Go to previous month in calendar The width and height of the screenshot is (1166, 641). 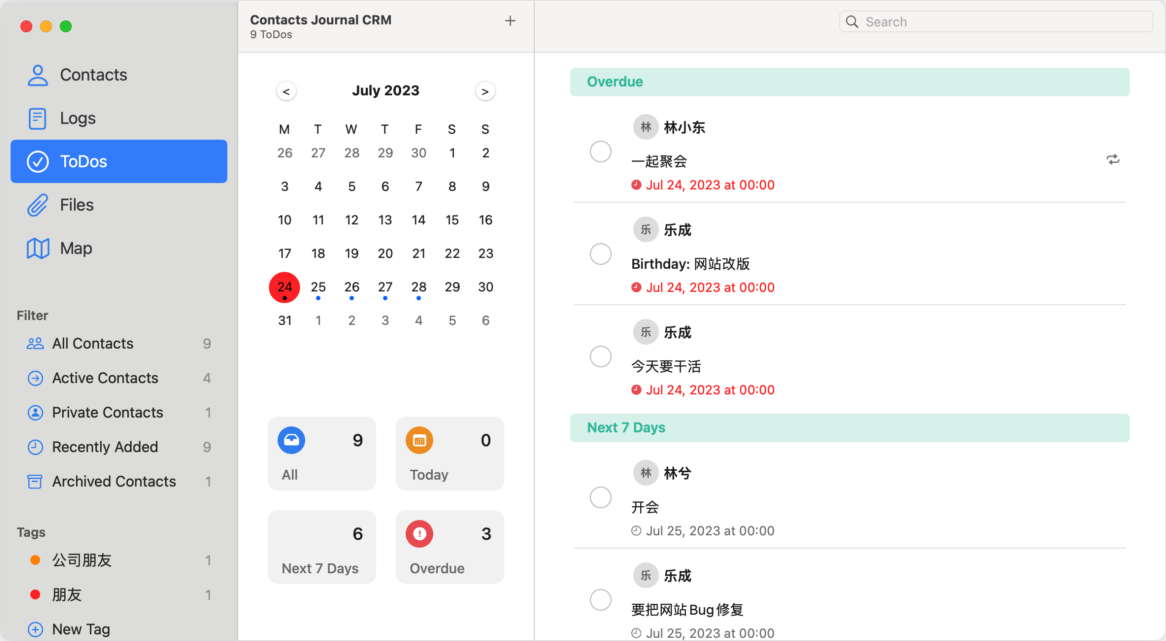tap(286, 91)
